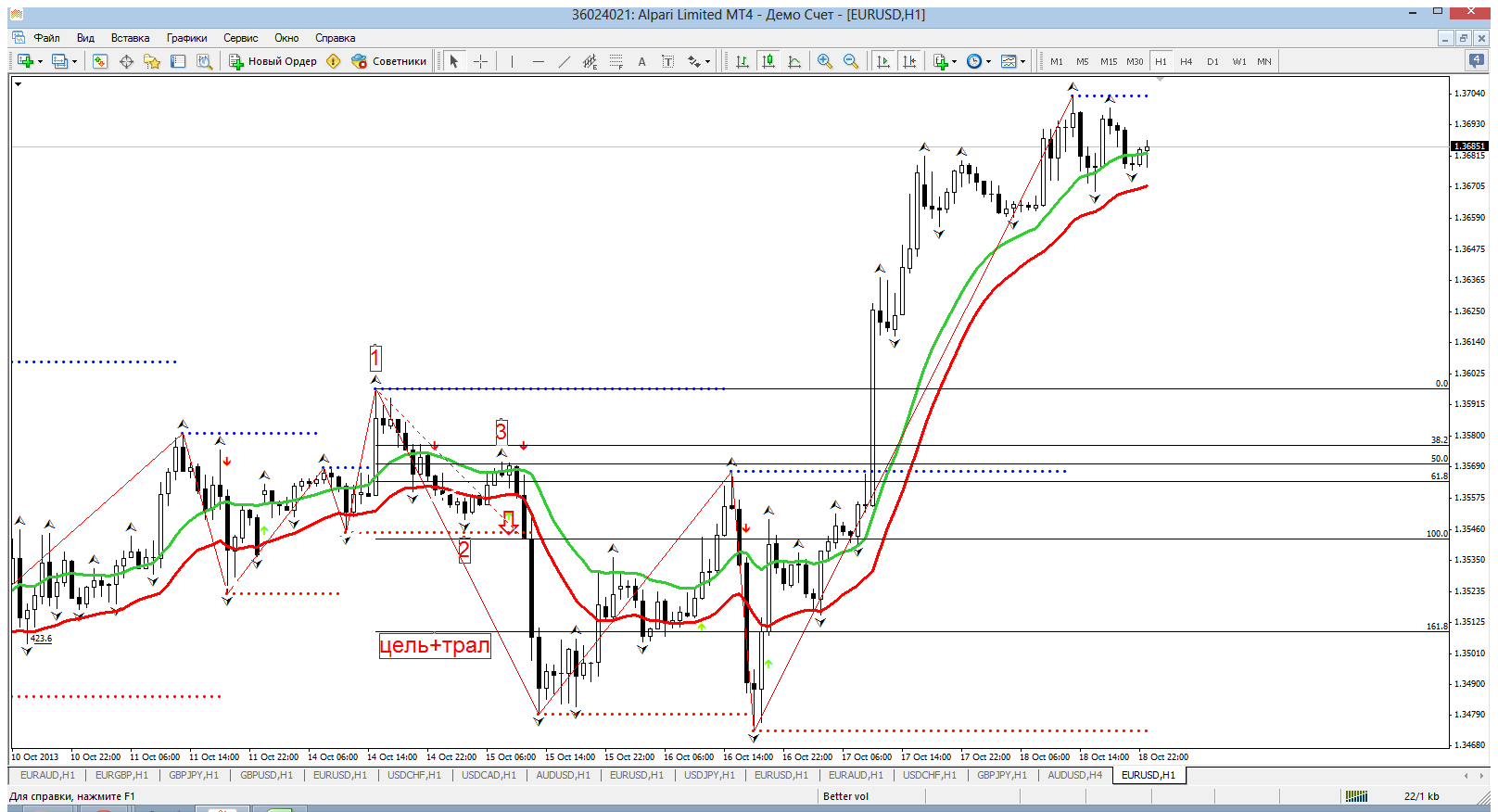Open the Data Window crosshair-circle icon
The image size is (1498, 812).
click(x=126, y=61)
